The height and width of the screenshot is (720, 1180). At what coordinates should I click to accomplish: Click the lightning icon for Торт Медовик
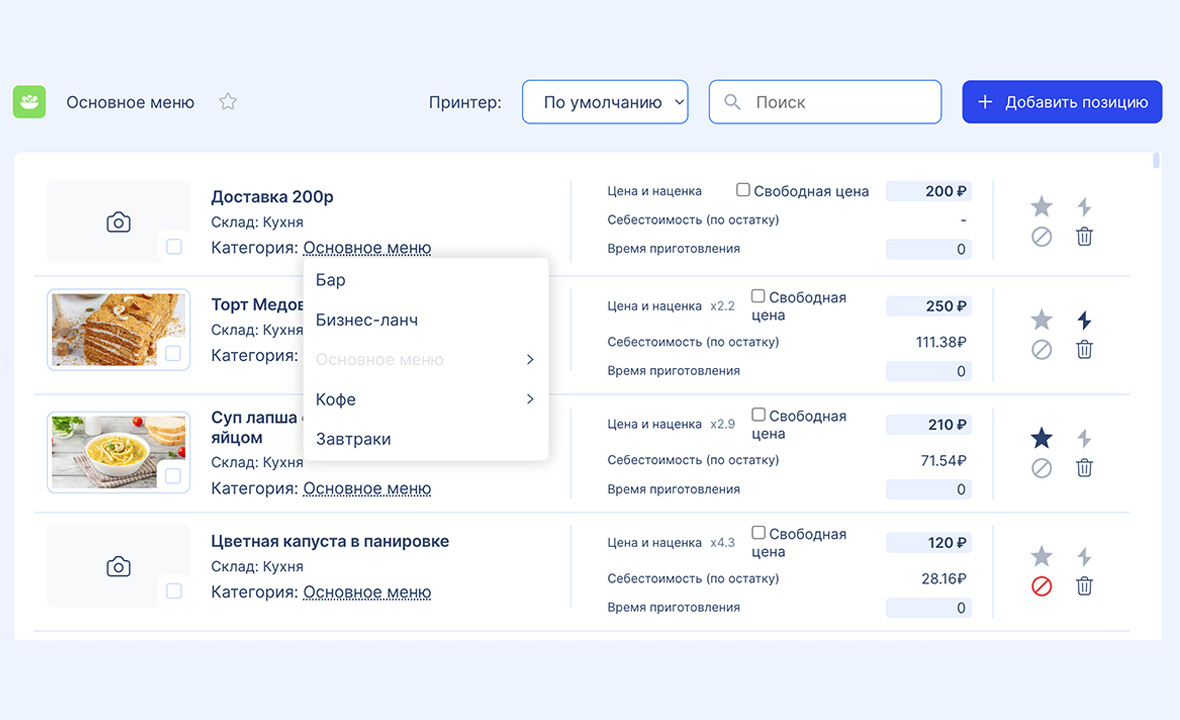tap(1084, 320)
